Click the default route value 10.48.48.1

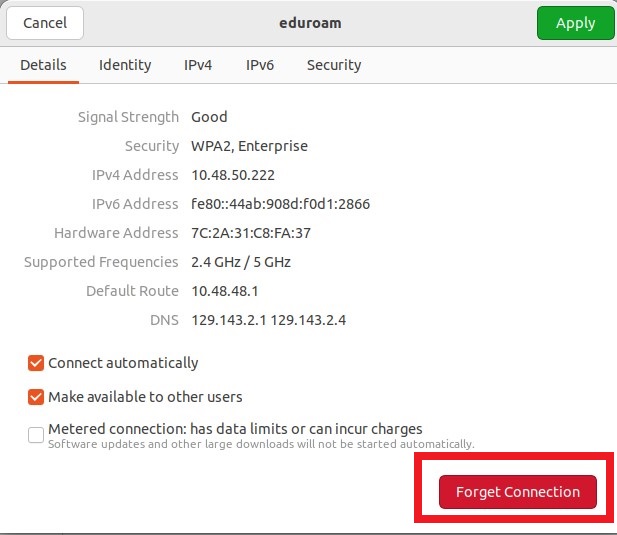click(227, 291)
